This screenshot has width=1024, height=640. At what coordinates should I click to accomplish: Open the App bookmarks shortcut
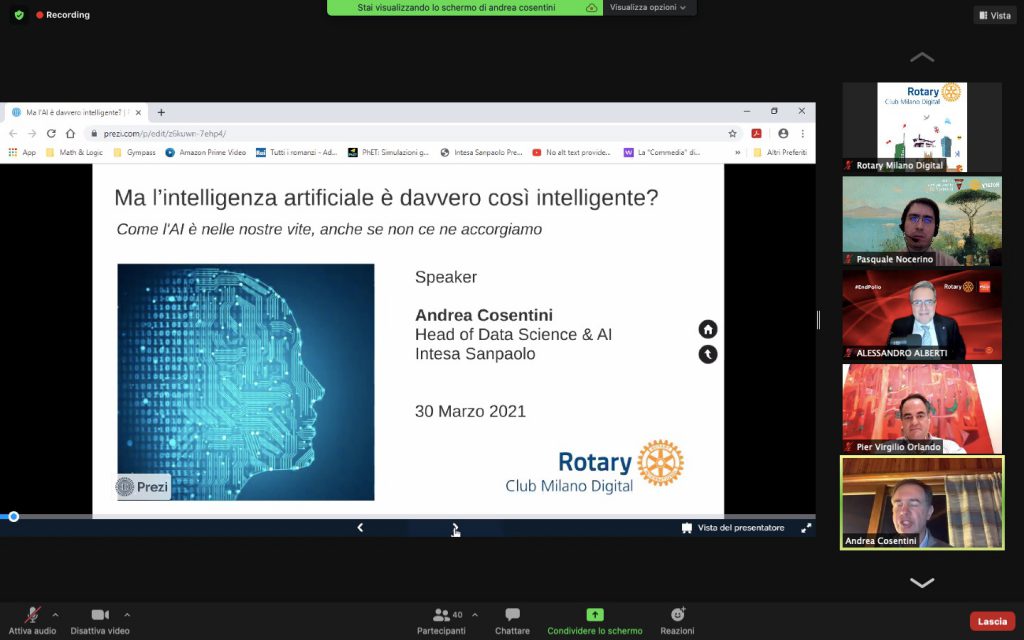[22, 152]
